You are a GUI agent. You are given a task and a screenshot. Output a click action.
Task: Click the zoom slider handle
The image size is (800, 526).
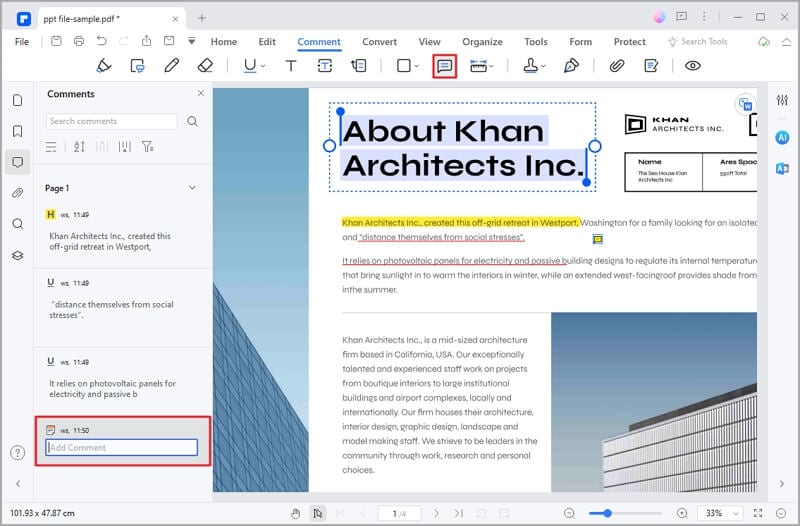(x=607, y=513)
